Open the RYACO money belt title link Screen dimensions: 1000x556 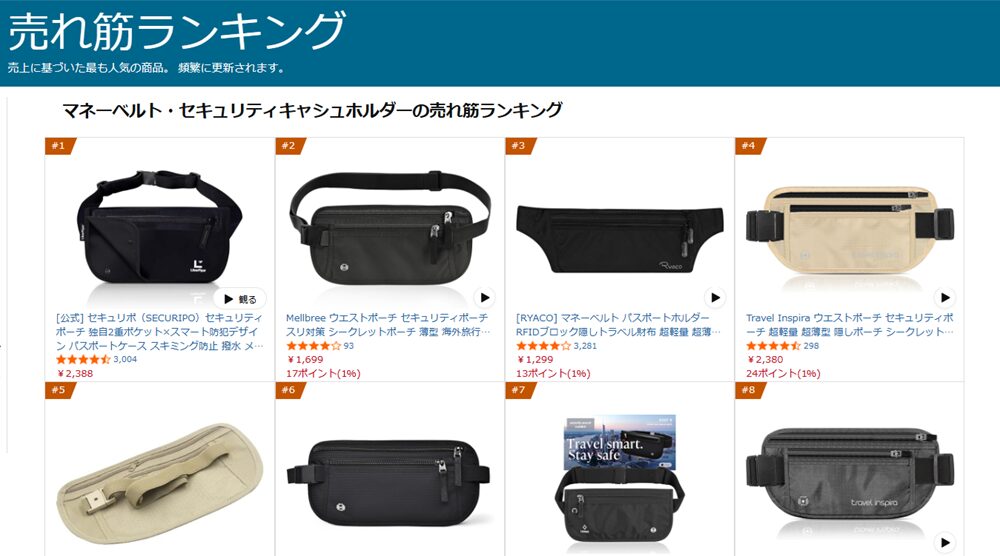pyautogui.click(x=618, y=325)
